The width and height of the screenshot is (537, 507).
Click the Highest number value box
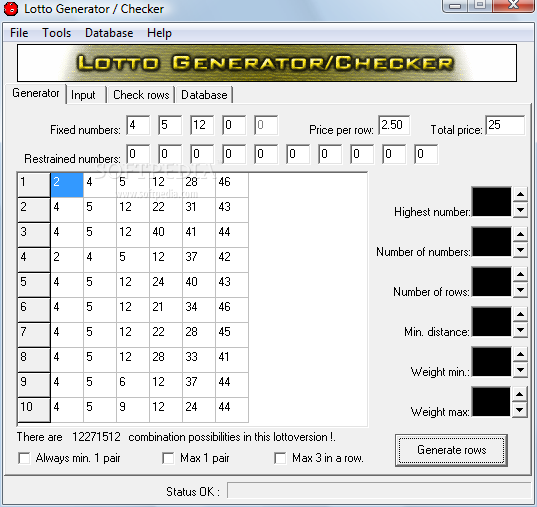[x=491, y=202]
